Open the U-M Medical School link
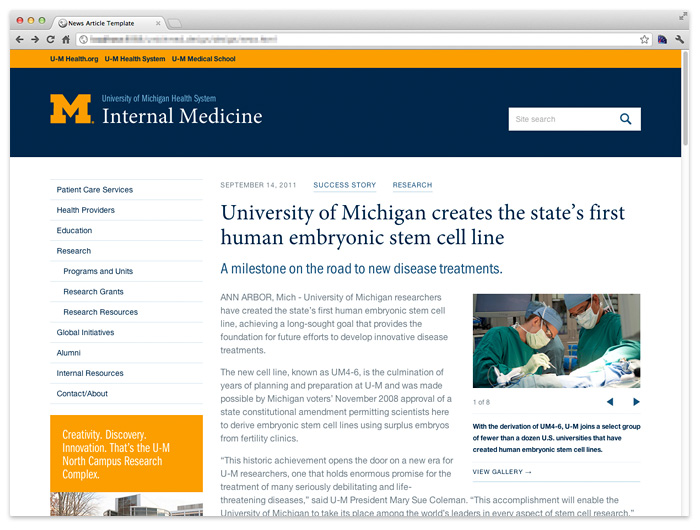Viewport: 700px width, 530px height. [204, 59]
